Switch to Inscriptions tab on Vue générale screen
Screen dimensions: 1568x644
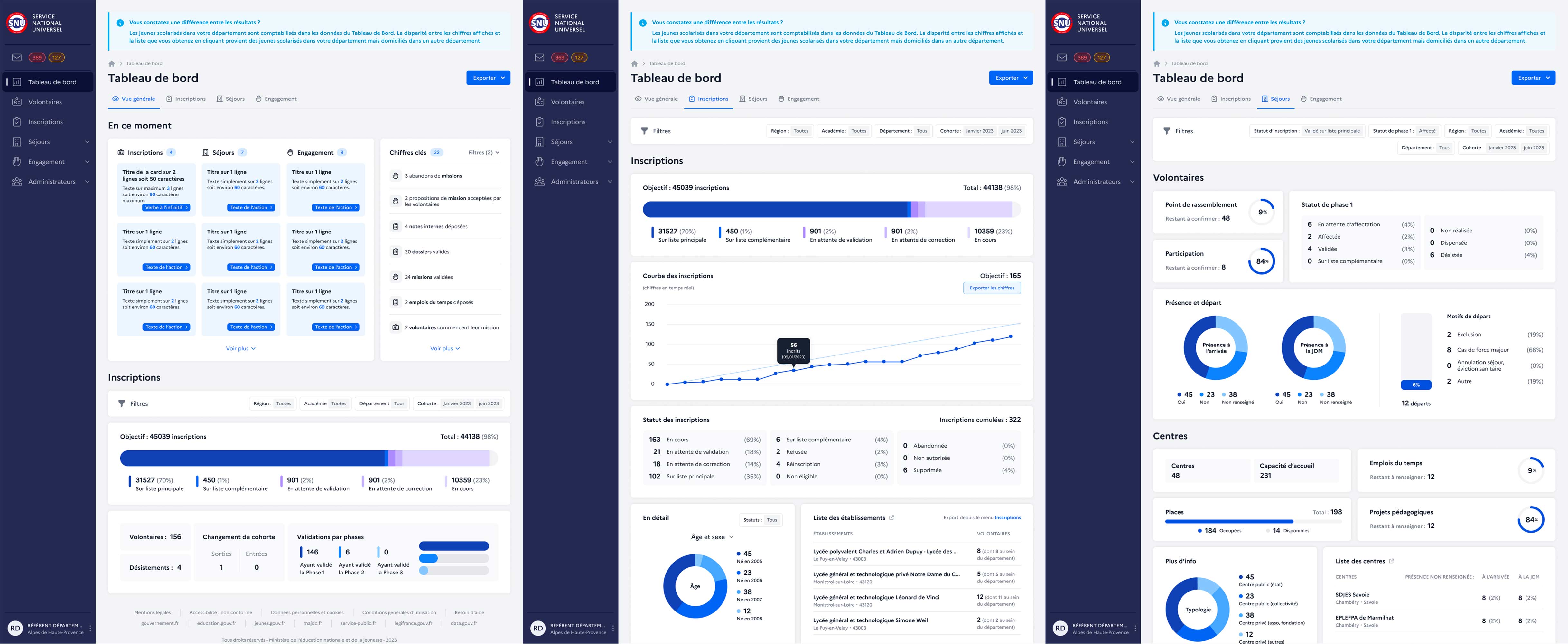click(186, 99)
